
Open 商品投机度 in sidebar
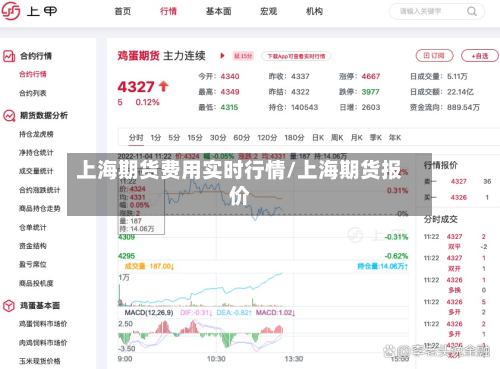(36, 283)
